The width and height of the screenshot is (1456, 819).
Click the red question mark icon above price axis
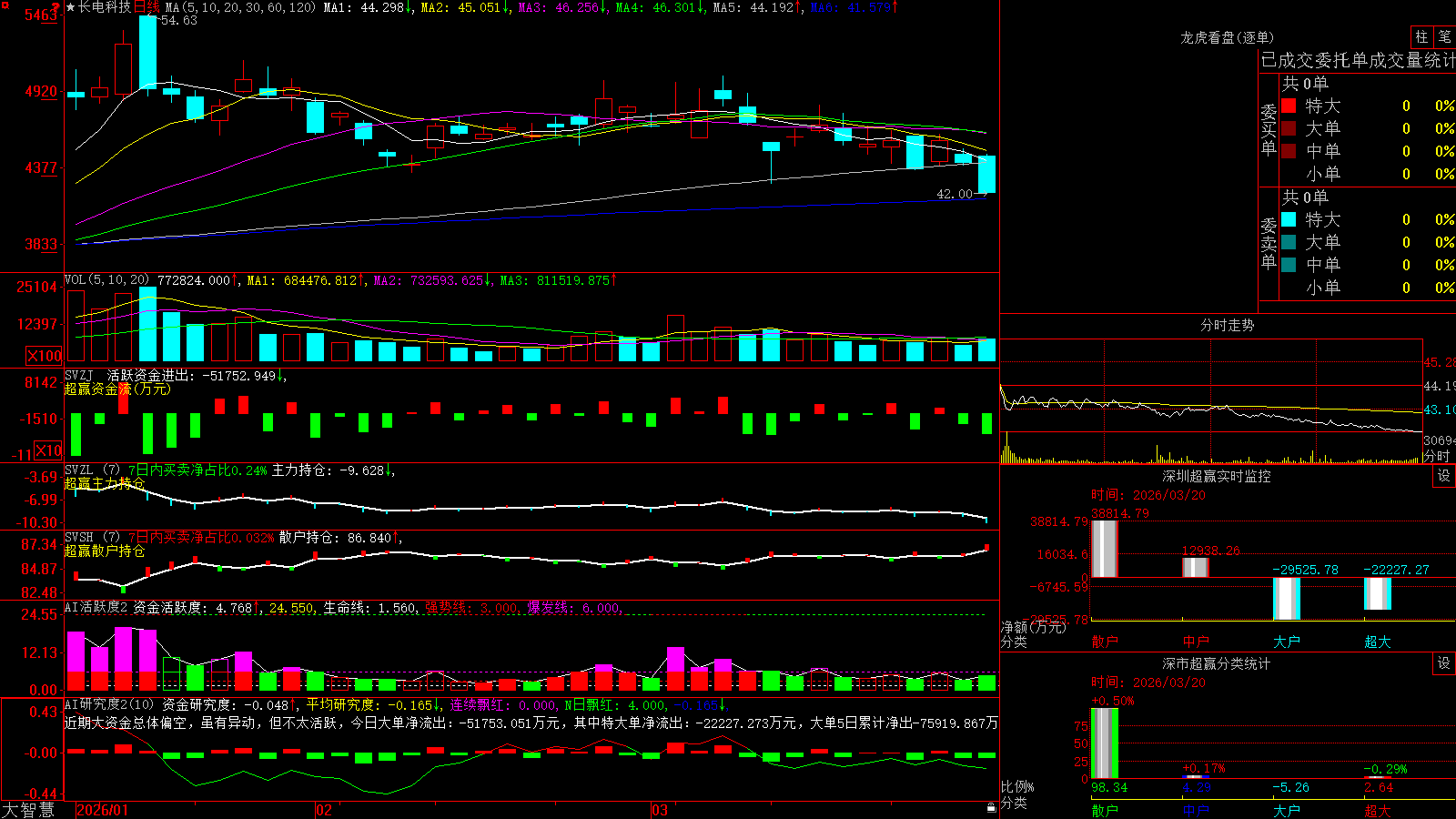[56, 7]
